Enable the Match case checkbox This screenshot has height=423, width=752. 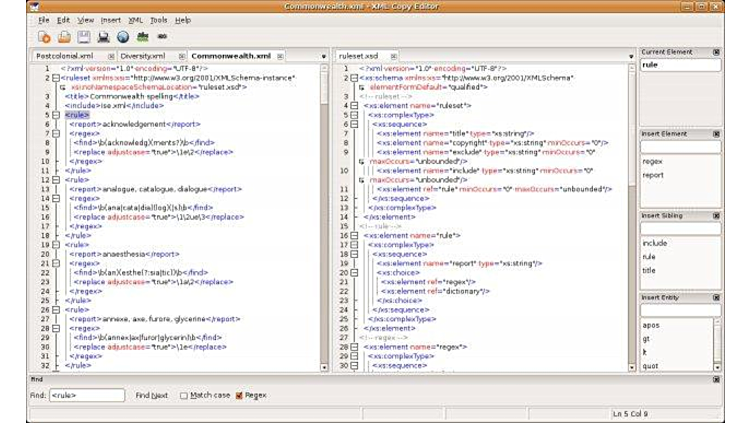[184, 396]
